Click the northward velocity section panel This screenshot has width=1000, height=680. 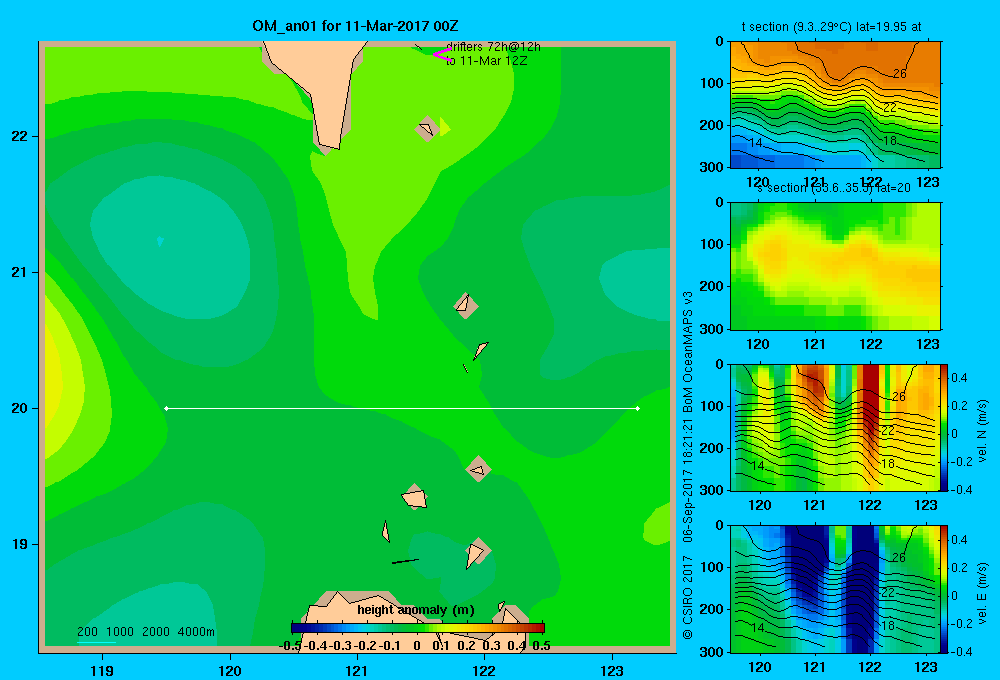coord(835,427)
